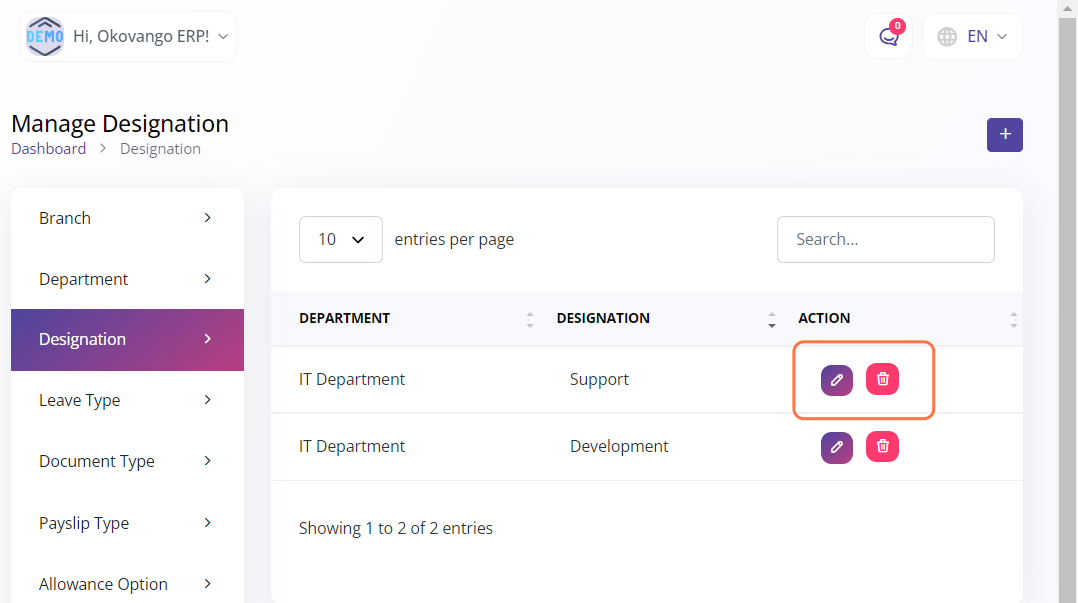1078x603 pixels.
Task: Open the Hi, Okovango ERP! user menu
Action: (x=150, y=37)
